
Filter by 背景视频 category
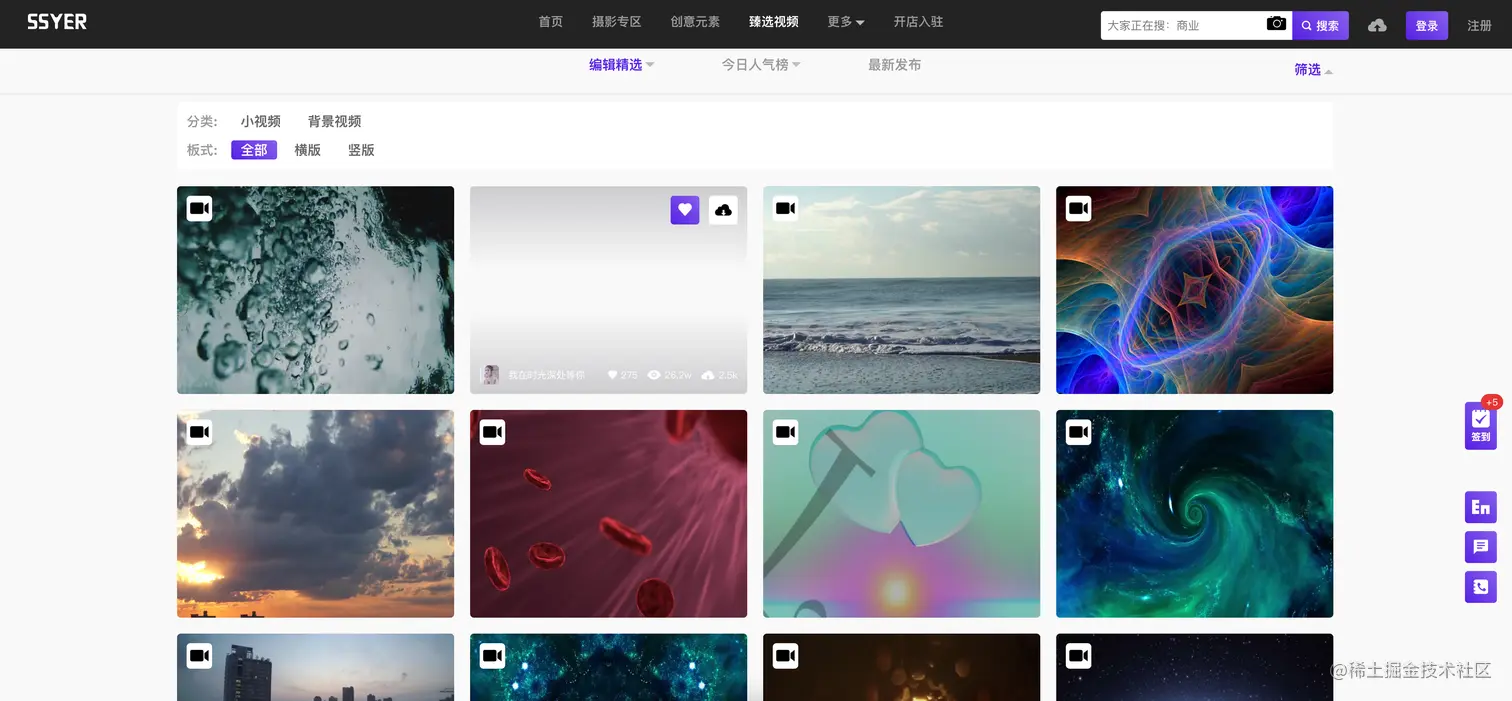334,121
